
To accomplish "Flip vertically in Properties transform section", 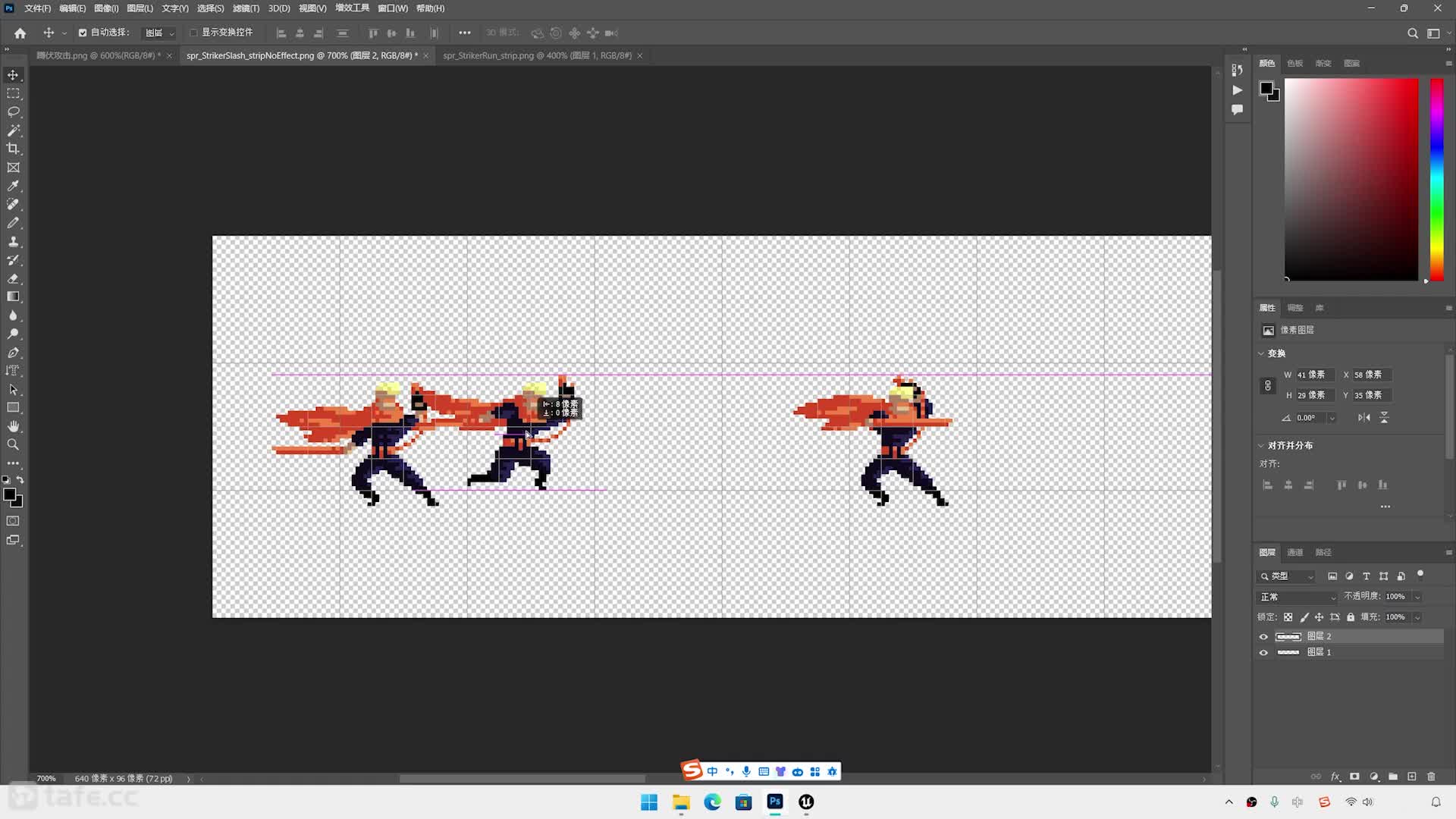I will 1384,418.
